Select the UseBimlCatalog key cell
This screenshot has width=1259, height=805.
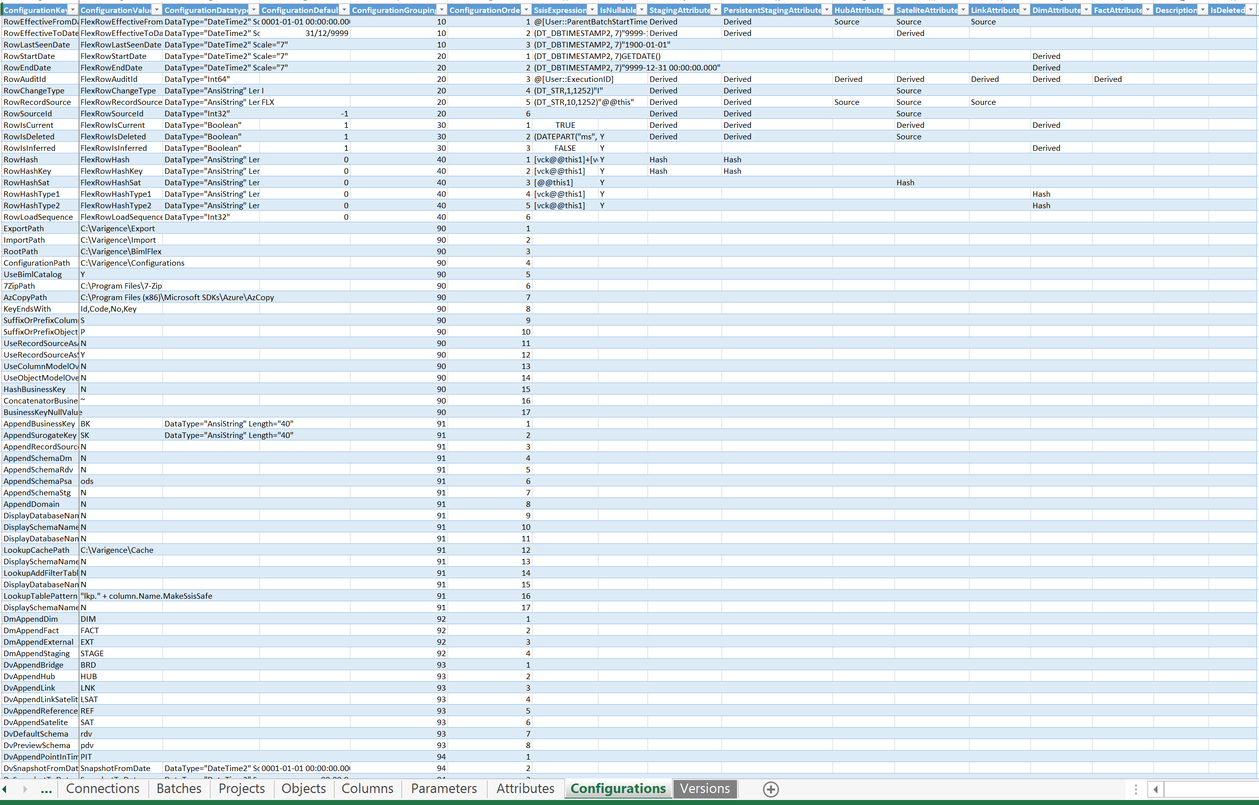click(39, 274)
